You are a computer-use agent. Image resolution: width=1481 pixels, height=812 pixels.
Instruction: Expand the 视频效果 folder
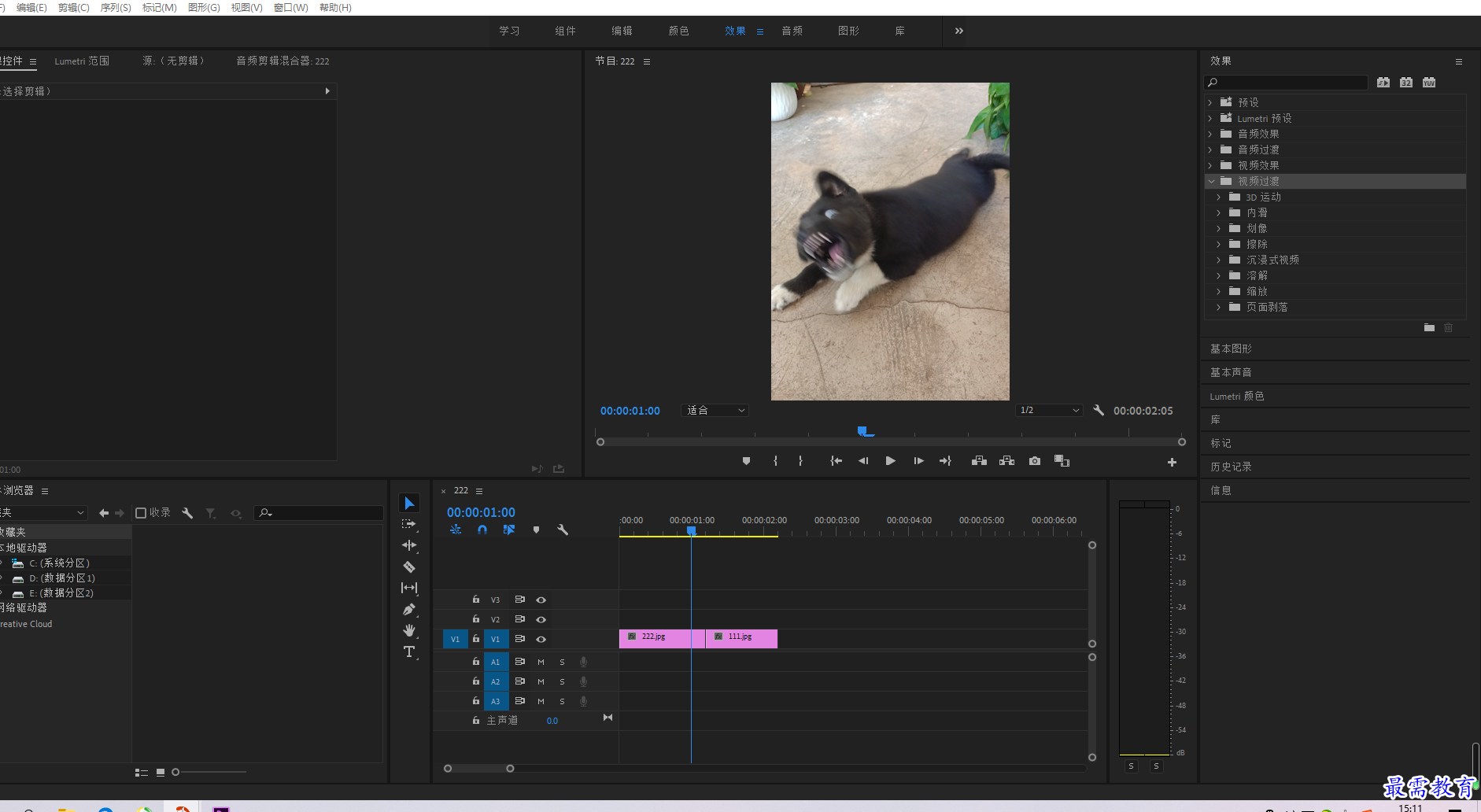click(x=1210, y=165)
